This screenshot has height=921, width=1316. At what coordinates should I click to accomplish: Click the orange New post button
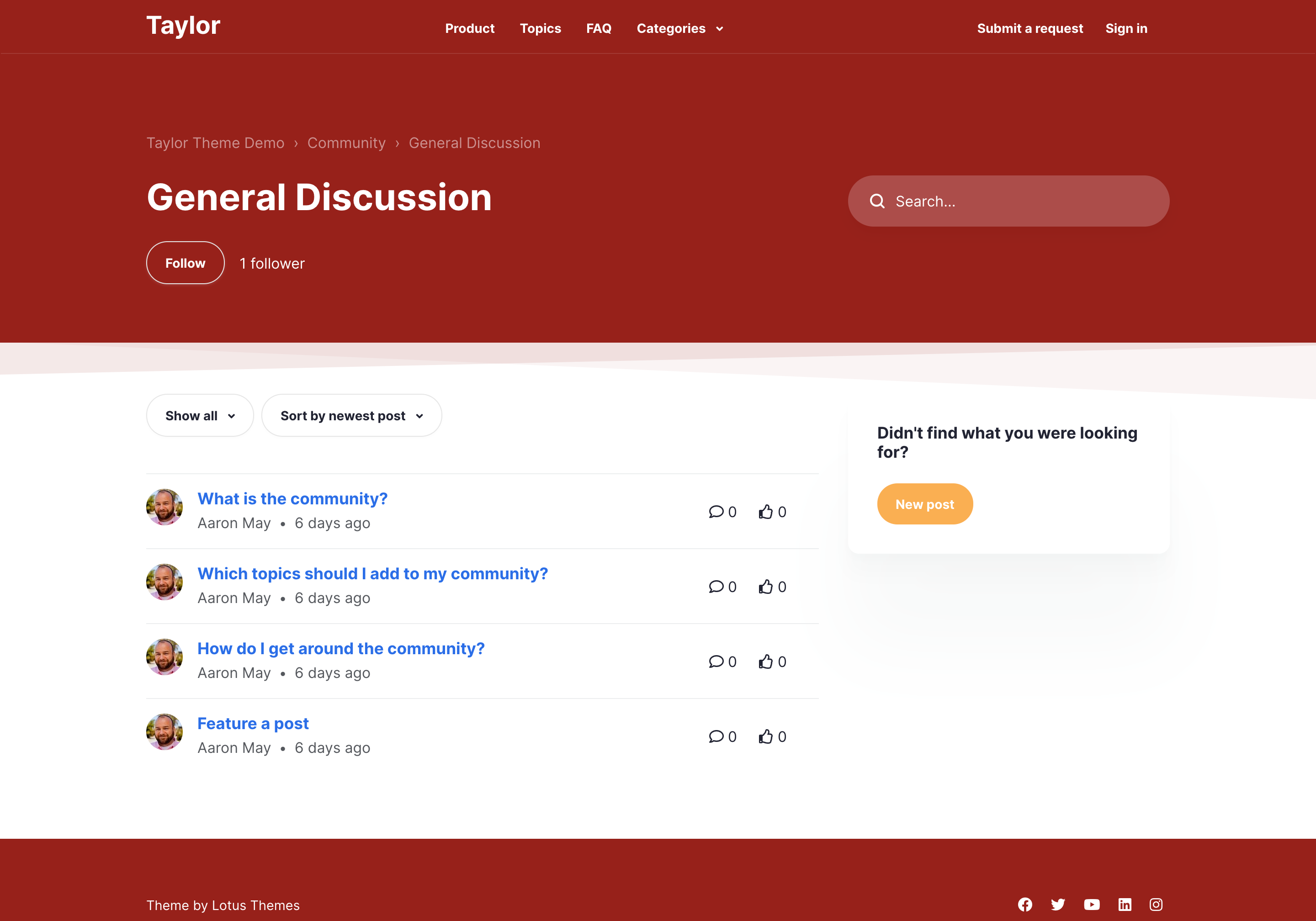(x=924, y=504)
